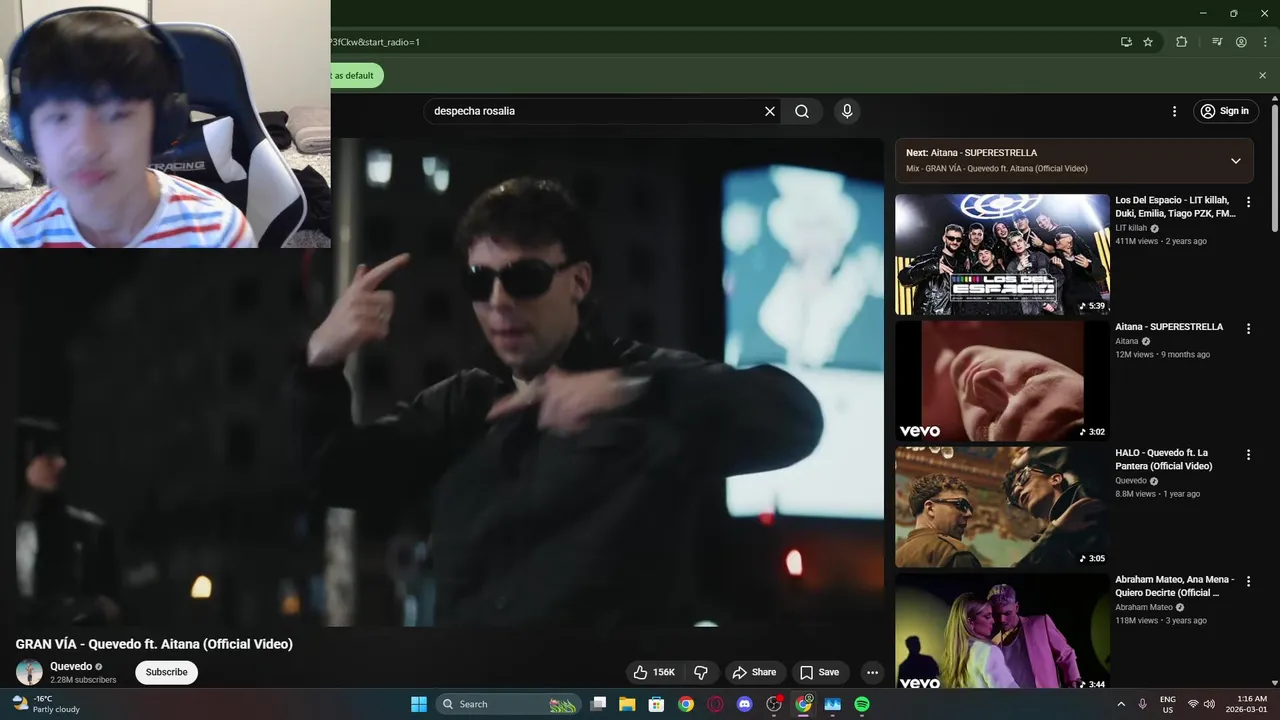The image size is (1280, 720).
Task: Open Spotify from taskbar
Action: pos(862,704)
